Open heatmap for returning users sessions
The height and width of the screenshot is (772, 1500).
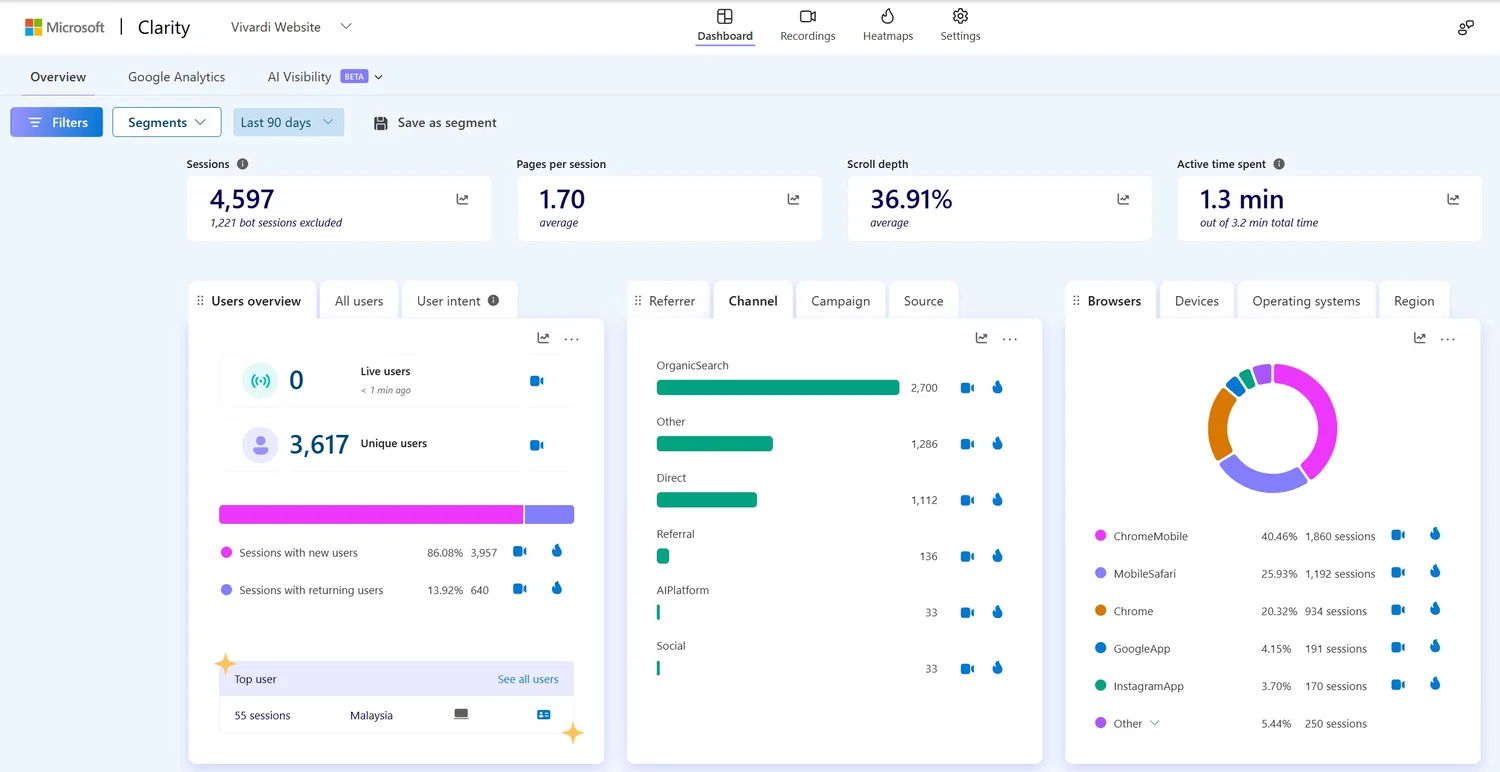pyautogui.click(x=557, y=589)
